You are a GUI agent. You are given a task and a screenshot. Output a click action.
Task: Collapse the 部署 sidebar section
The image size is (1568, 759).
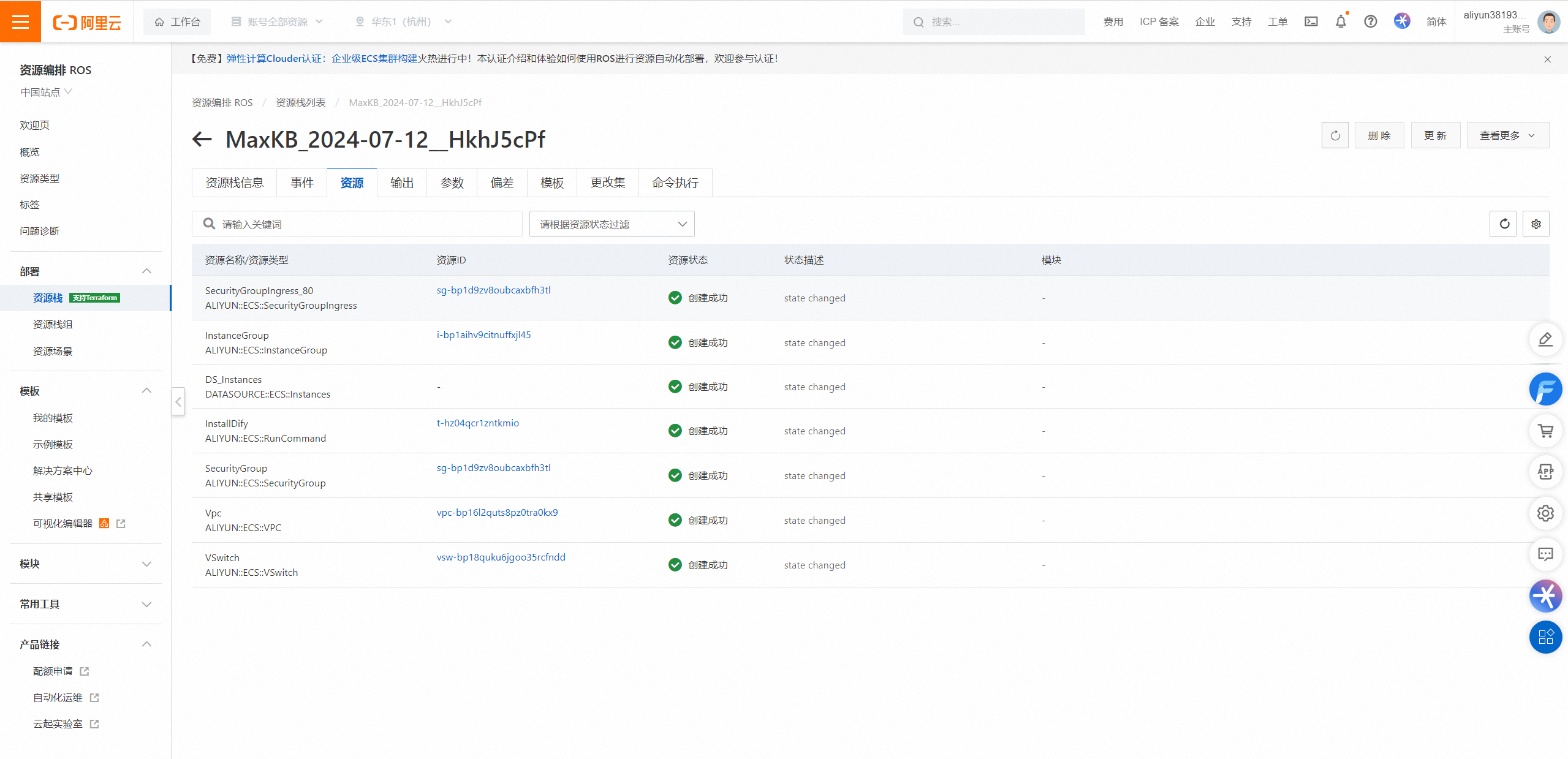(x=146, y=271)
